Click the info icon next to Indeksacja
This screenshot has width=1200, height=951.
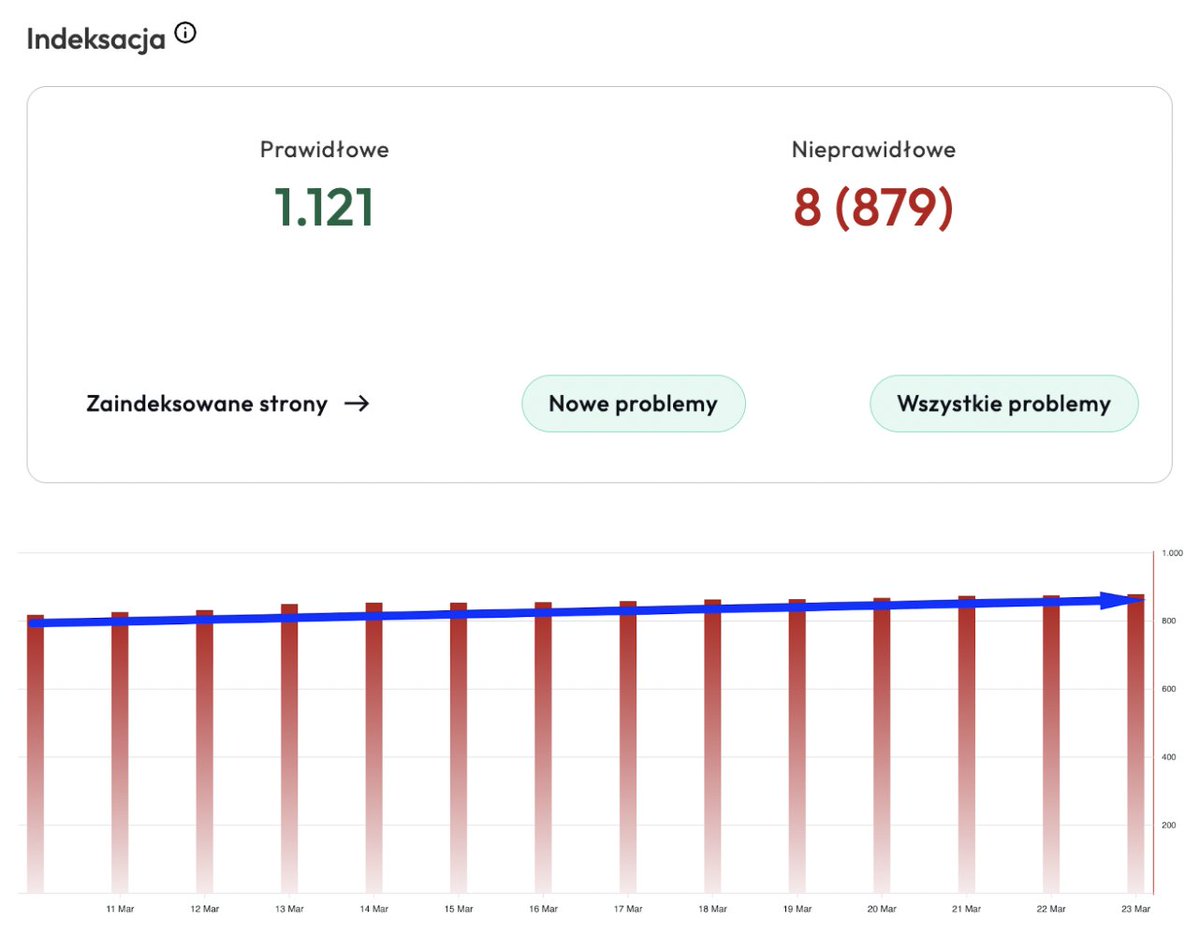[185, 31]
